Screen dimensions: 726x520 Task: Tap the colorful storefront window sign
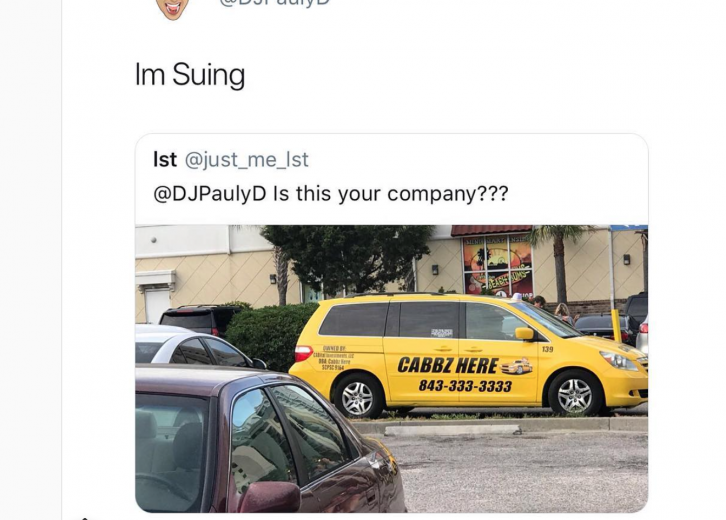(498, 266)
